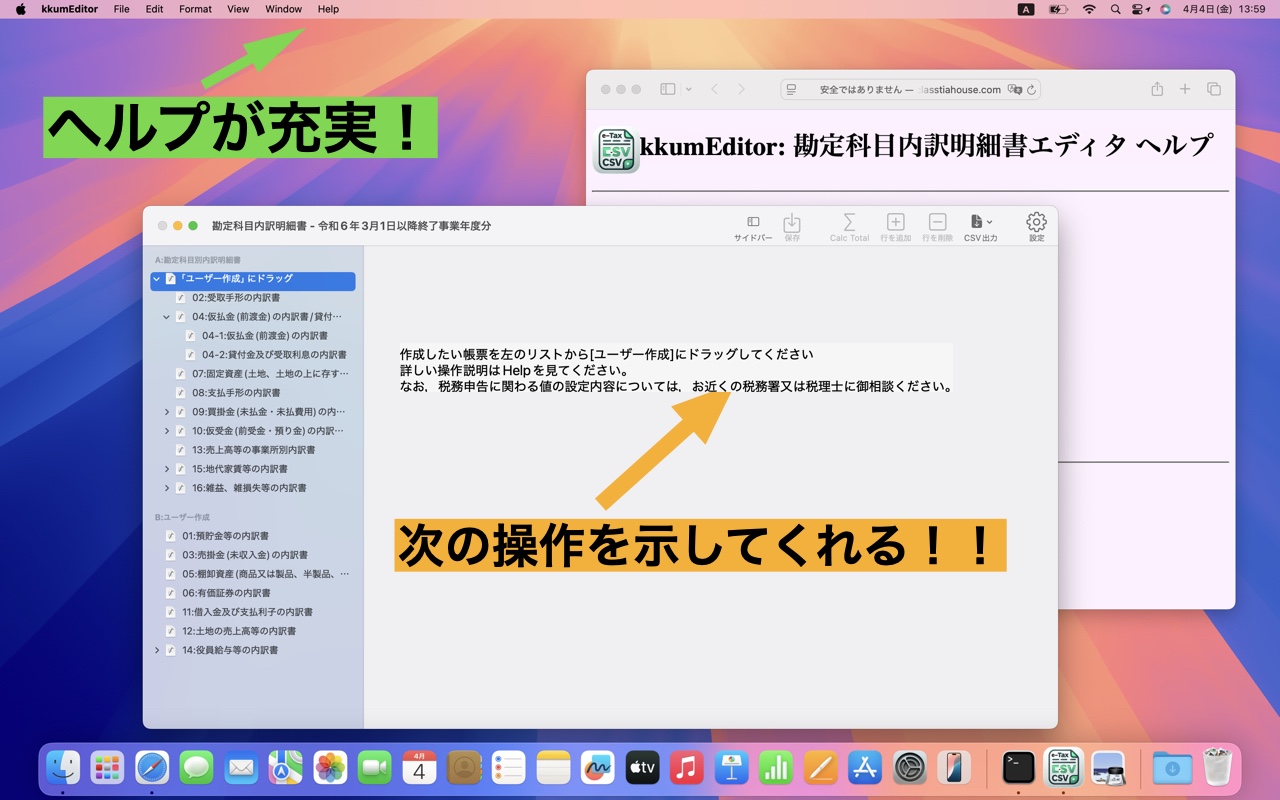
Task: Click the Wi-Fi icon in menu bar
Action: click(1089, 9)
